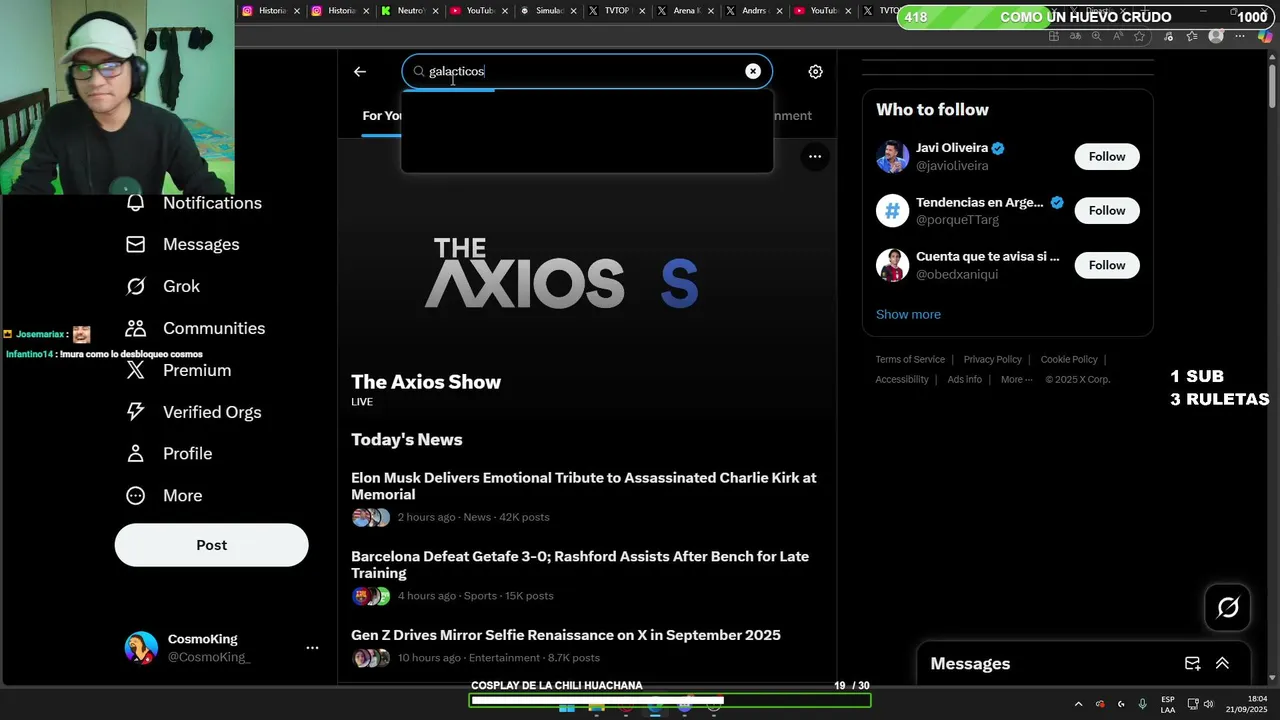Open the Terms of Service link

[x=910, y=359]
